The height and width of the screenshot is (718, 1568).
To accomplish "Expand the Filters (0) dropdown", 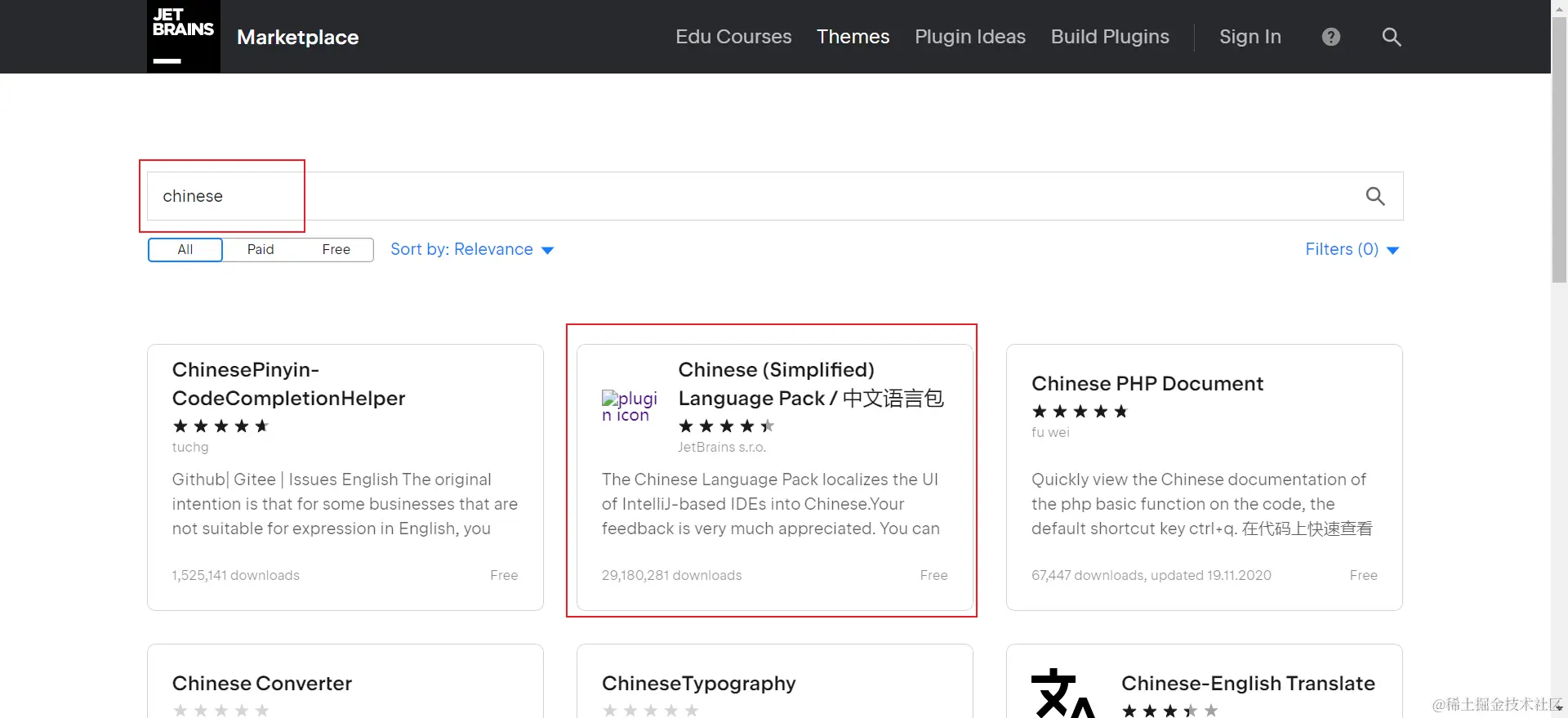I will 1352,249.
